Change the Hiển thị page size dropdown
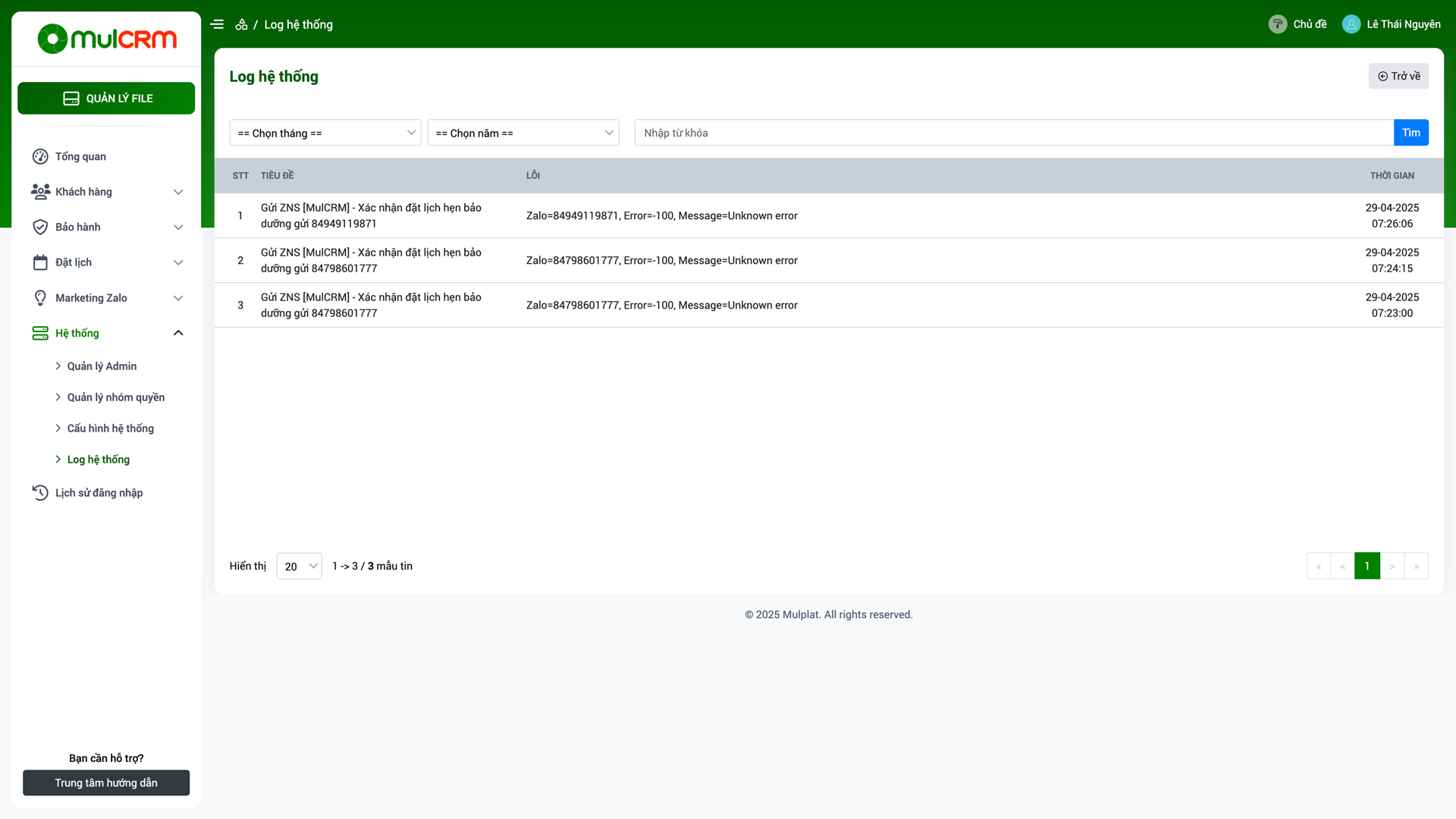The width and height of the screenshot is (1456, 819). pos(300,566)
